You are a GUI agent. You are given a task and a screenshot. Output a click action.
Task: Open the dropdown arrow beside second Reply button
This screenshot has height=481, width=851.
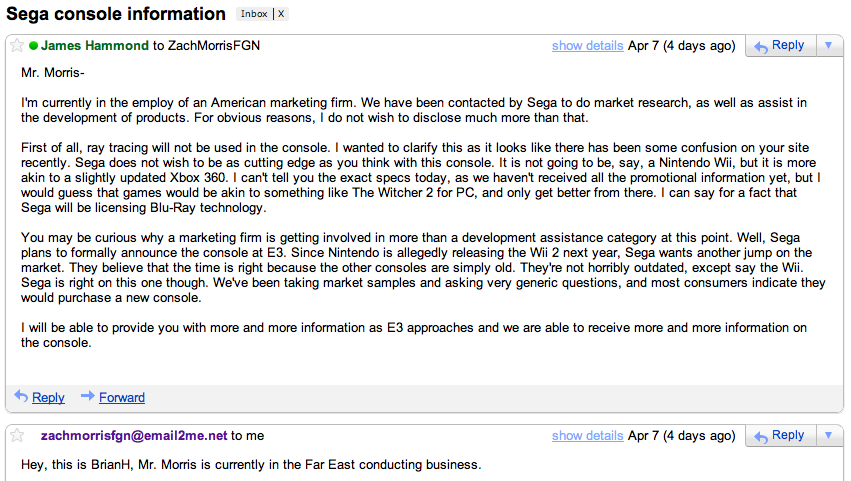[829, 436]
